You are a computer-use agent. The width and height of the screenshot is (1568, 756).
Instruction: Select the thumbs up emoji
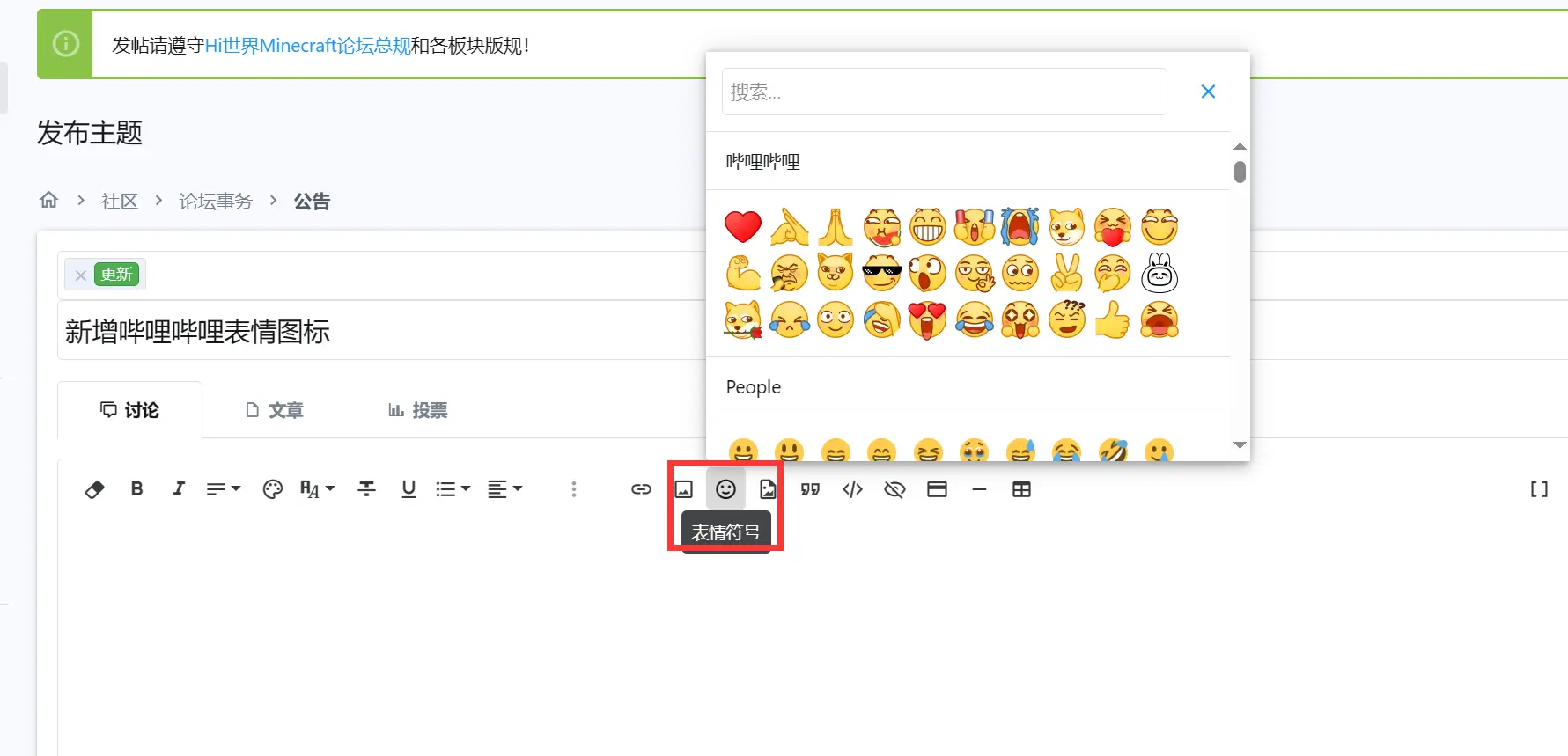pos(1113,320)
